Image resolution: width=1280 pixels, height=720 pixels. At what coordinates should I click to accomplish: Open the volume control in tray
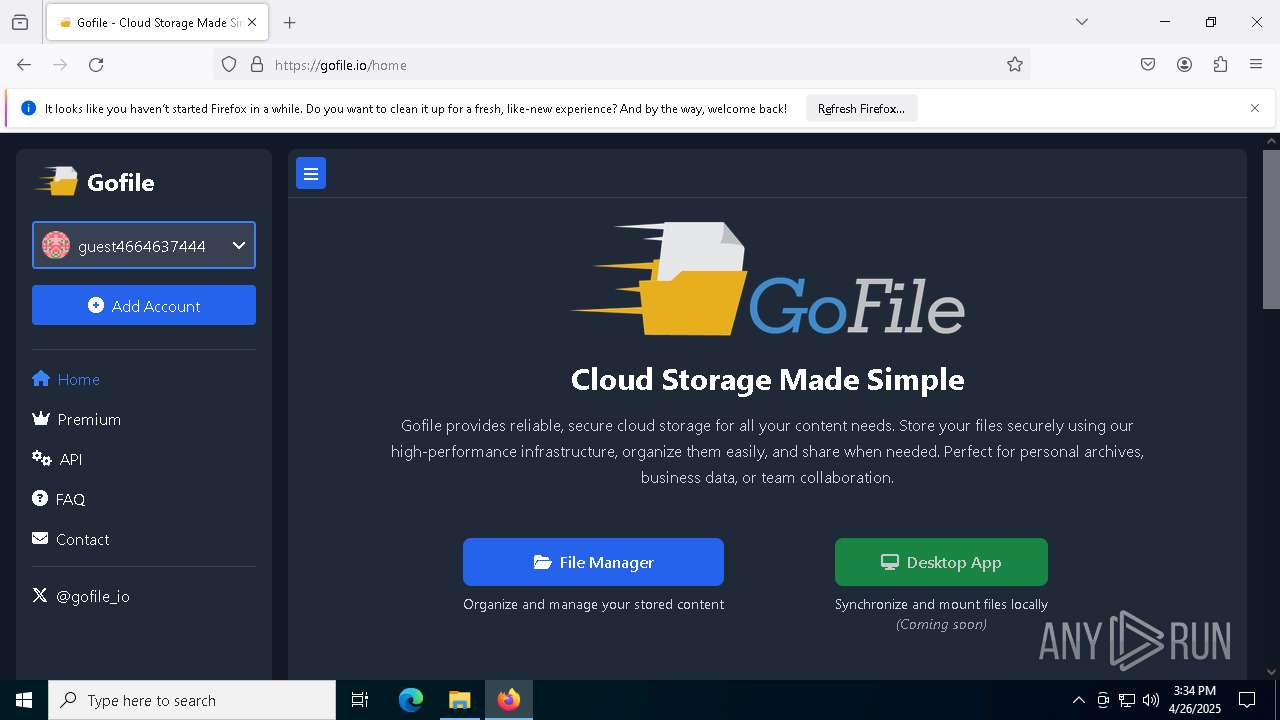coord(1151,700)
